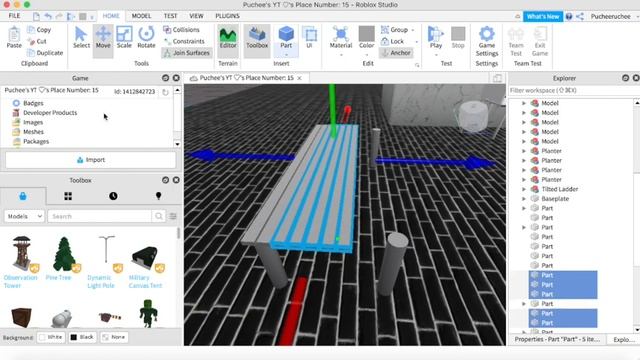Click the Paste icon
Screen dimensions: 640x360
[x=14, y=37]
